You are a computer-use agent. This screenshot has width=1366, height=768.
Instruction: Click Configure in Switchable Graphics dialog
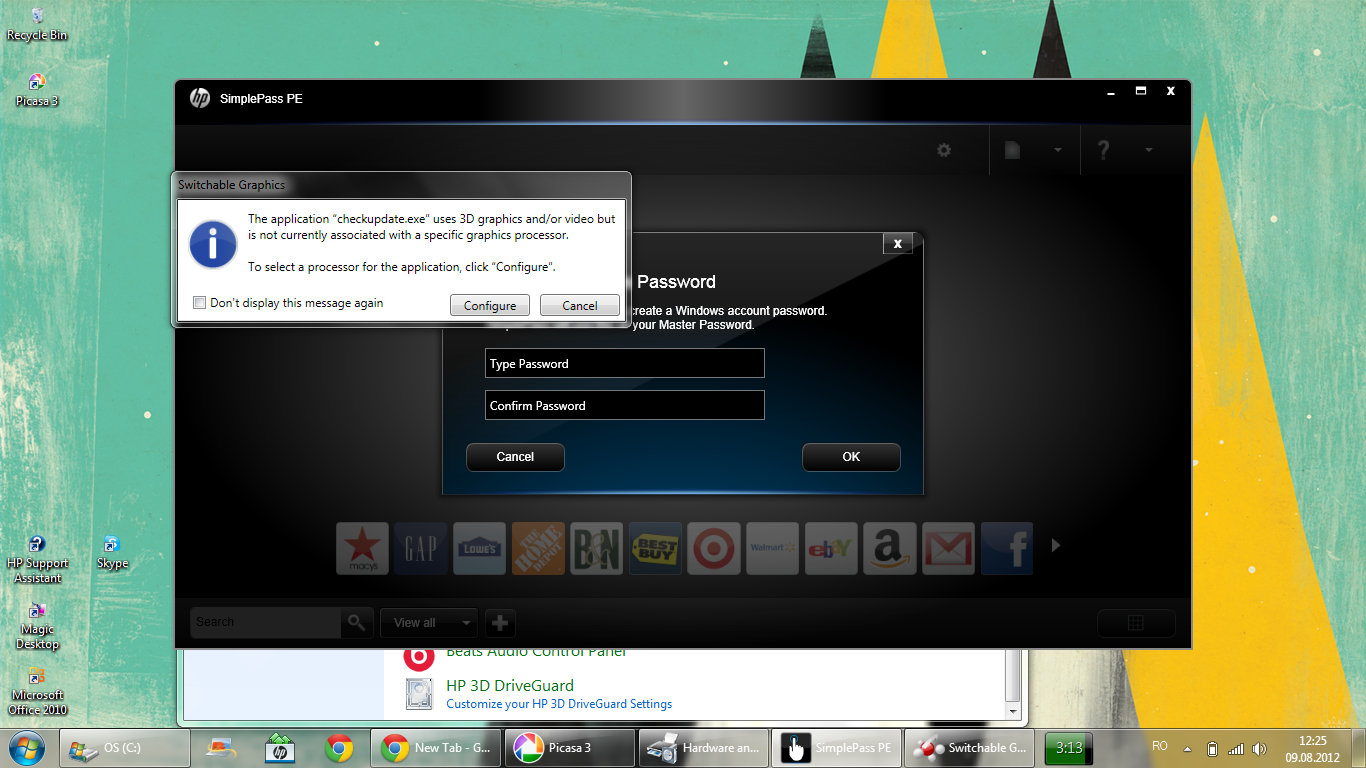click(490, 306)
